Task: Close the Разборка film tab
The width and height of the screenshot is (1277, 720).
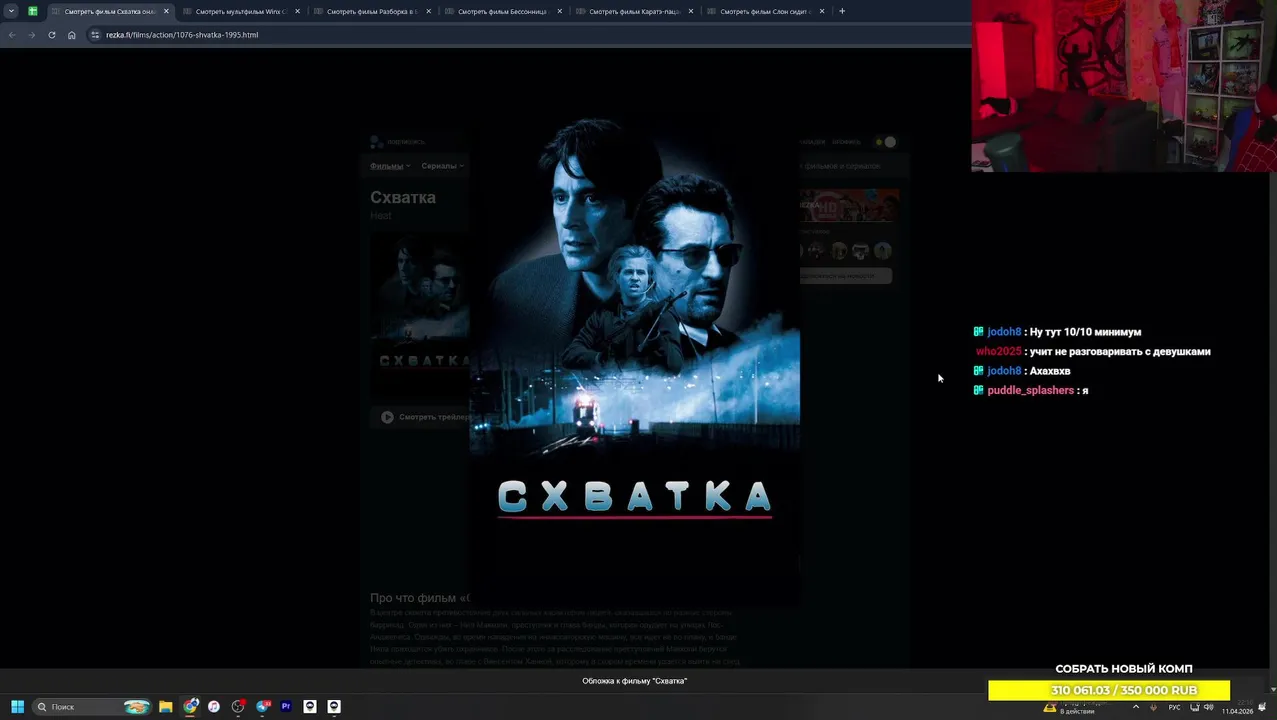Action: (x=429, y=11)
